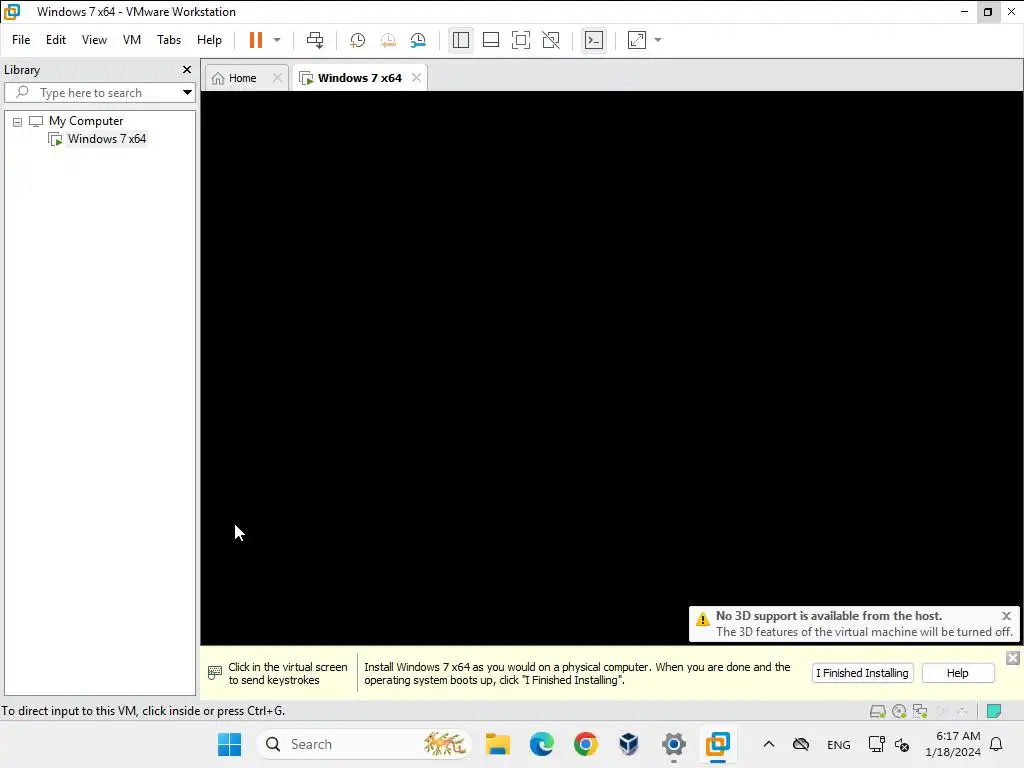Open the library search filter dropdown
1024x768 pixels.
(187, 93)
